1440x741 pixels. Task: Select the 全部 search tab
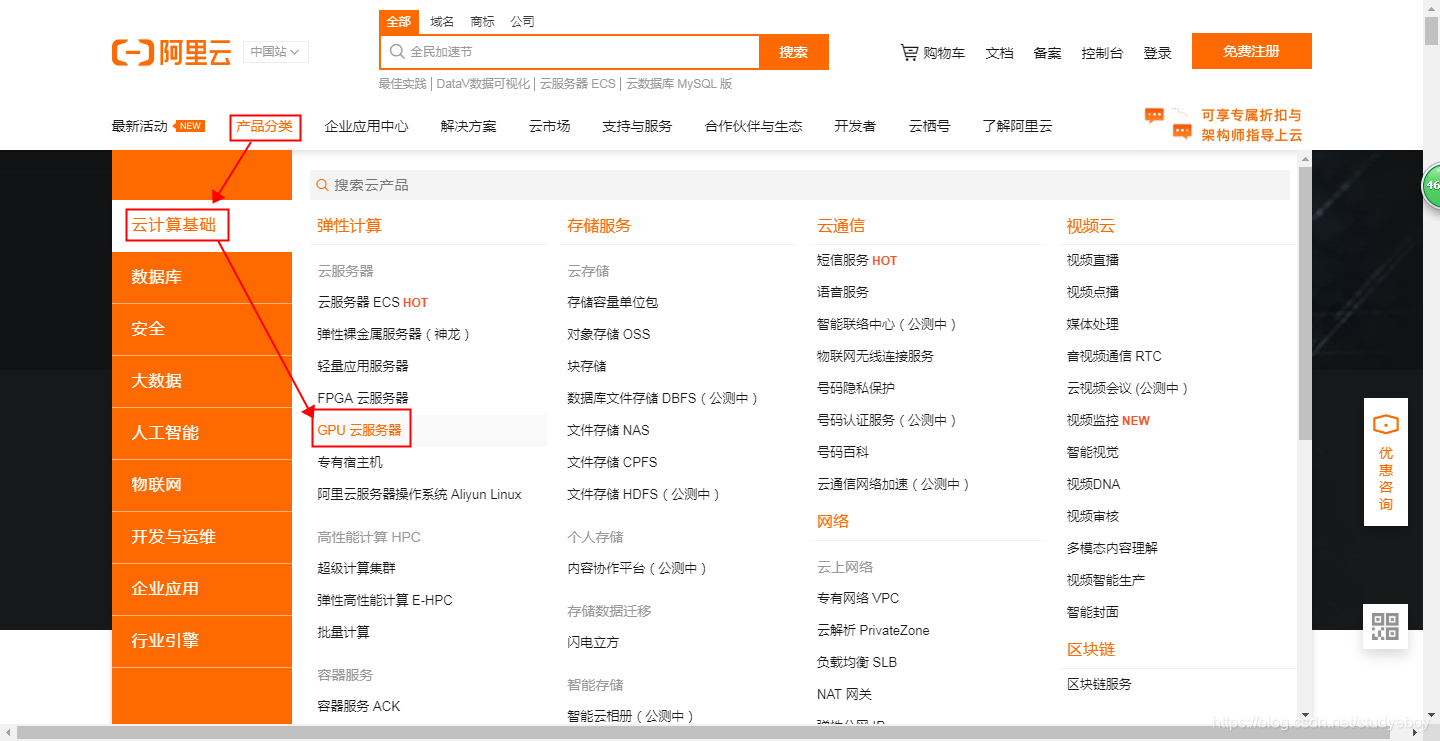click(x=399, y=21)
